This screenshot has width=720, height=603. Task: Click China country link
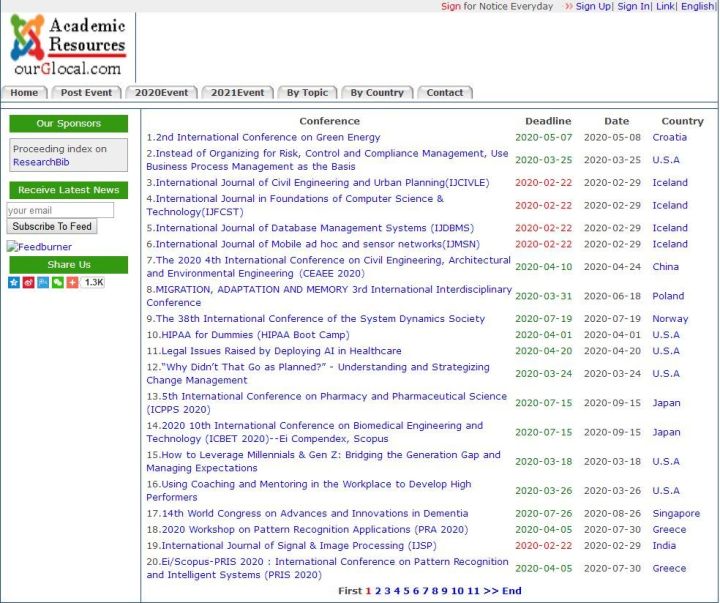[665, 266]
